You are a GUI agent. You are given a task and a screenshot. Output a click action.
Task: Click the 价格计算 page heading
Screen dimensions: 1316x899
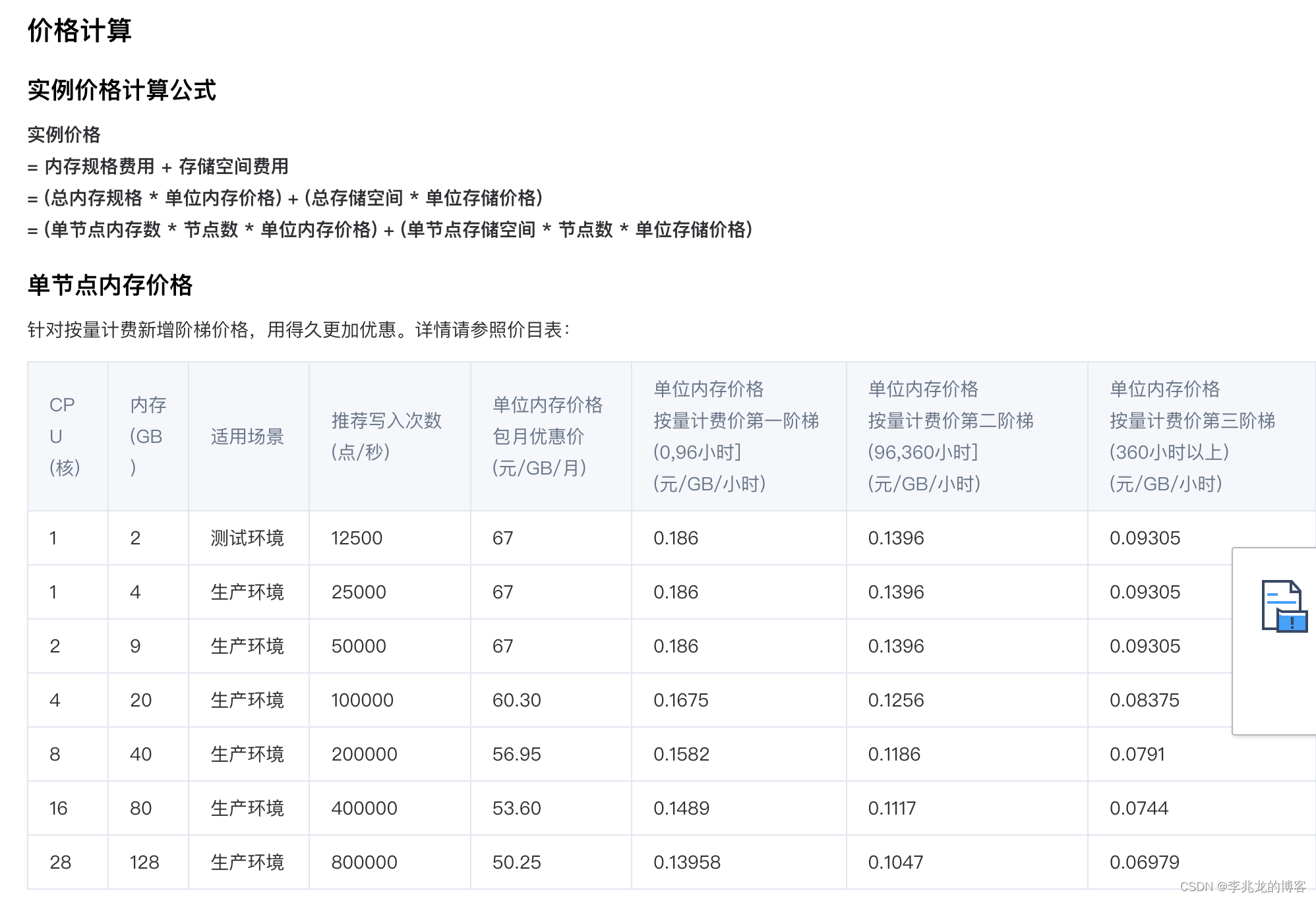[x=80, y=30]
